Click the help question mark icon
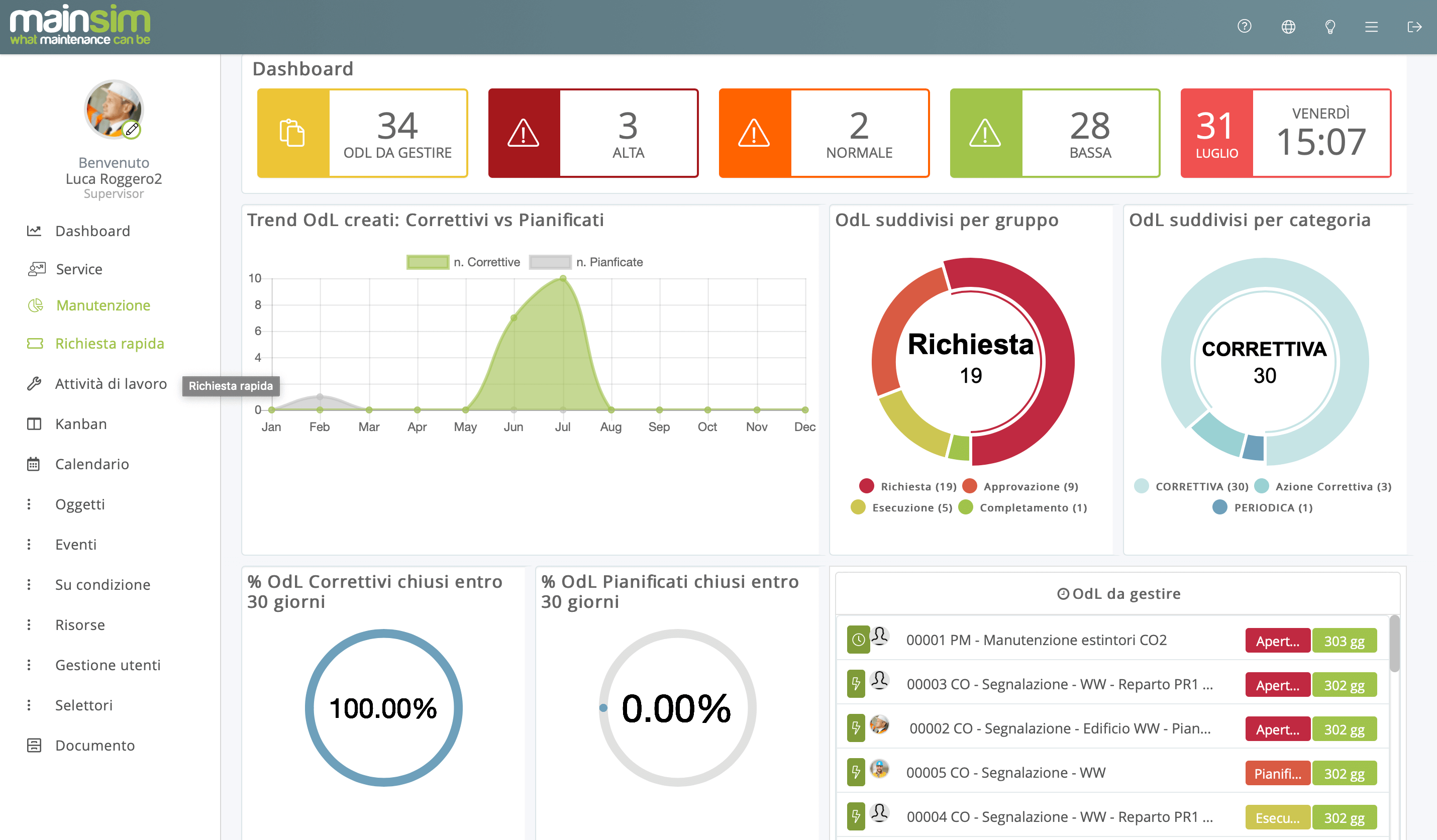 coord(1244,27)
